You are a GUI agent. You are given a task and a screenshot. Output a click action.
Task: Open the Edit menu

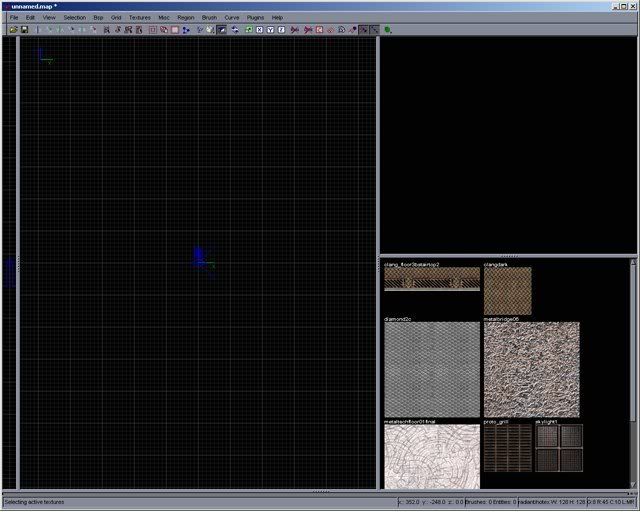(x=30, y=18)
